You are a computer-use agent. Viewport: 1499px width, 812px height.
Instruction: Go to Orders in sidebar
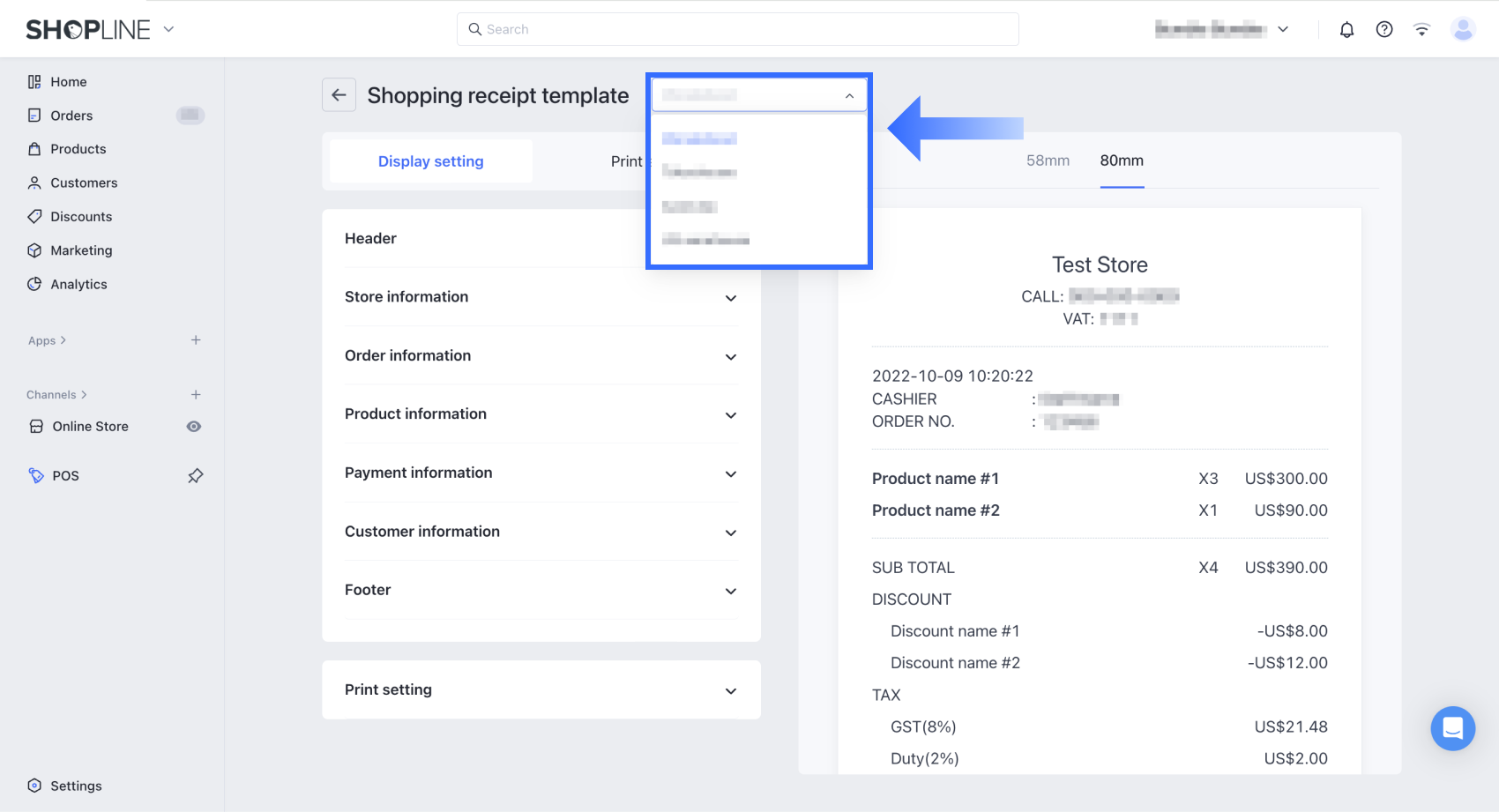[x=71, y=115]
